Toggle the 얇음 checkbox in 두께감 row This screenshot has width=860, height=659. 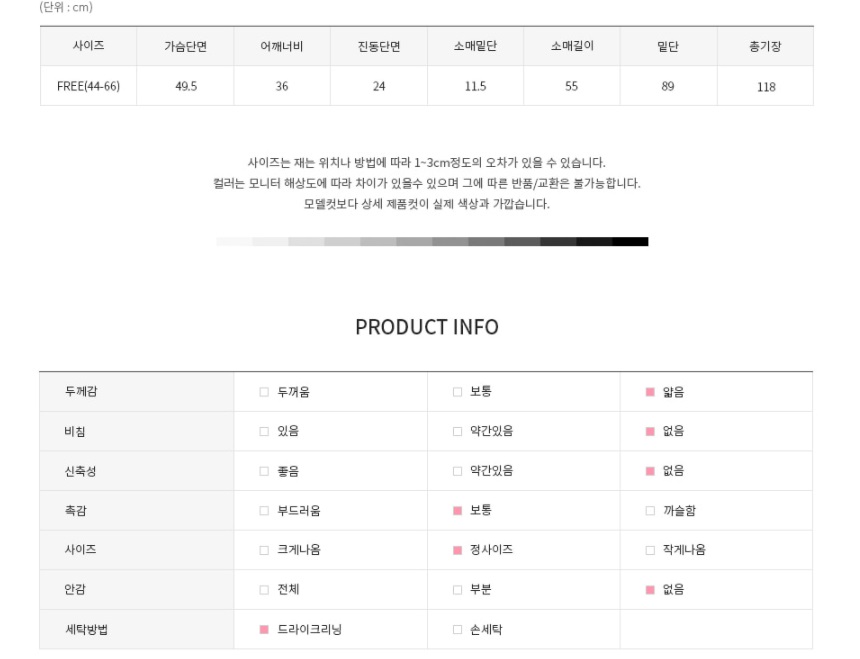coord(650,392)
